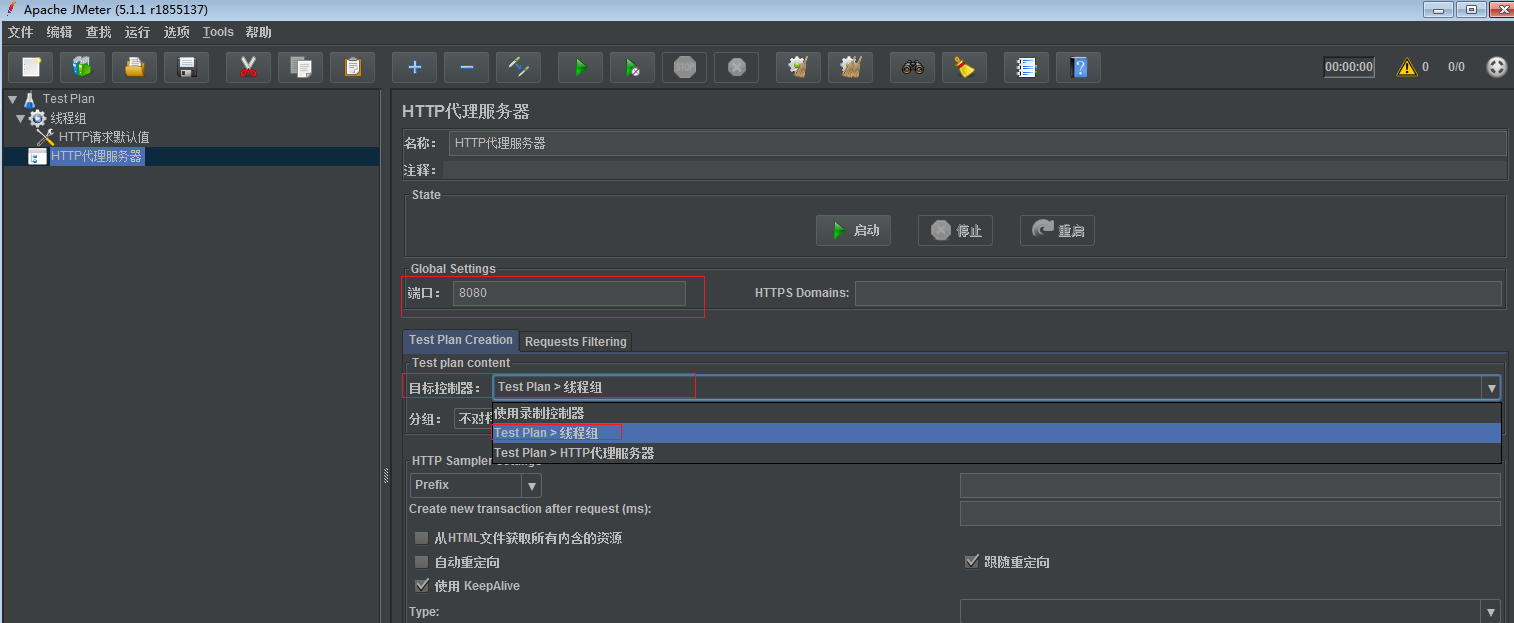Click the prefix text field beside Prefix dropdown
This screenshot has width=1514, height=623.
tap(1230, 486)
